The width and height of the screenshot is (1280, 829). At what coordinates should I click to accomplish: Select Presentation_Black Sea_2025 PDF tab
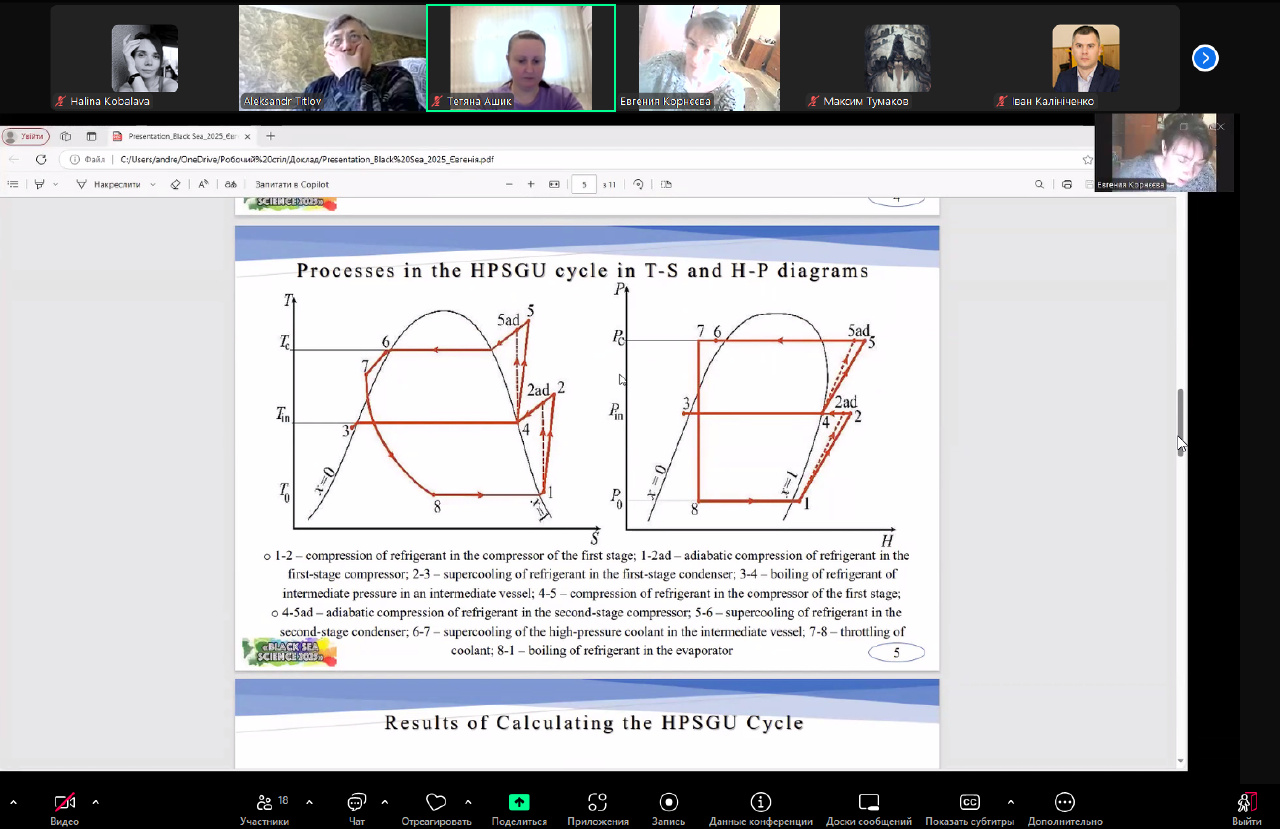tap(181, 136)
